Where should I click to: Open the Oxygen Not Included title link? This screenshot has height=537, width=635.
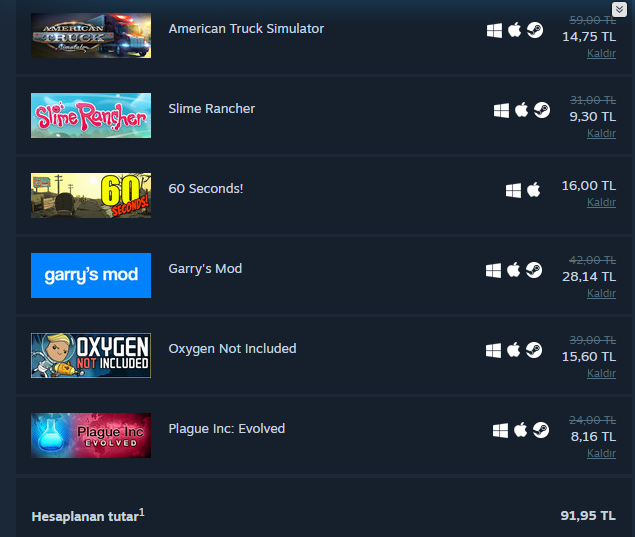click(232, 349)
